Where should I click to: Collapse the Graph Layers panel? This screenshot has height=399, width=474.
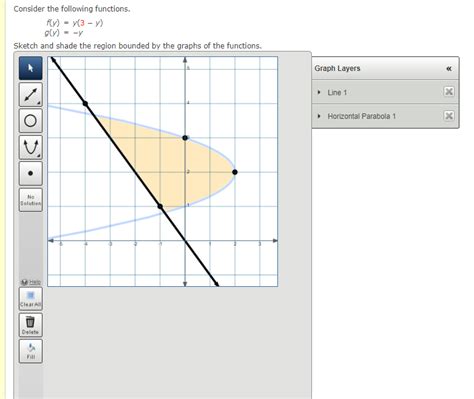click(449, 69)
